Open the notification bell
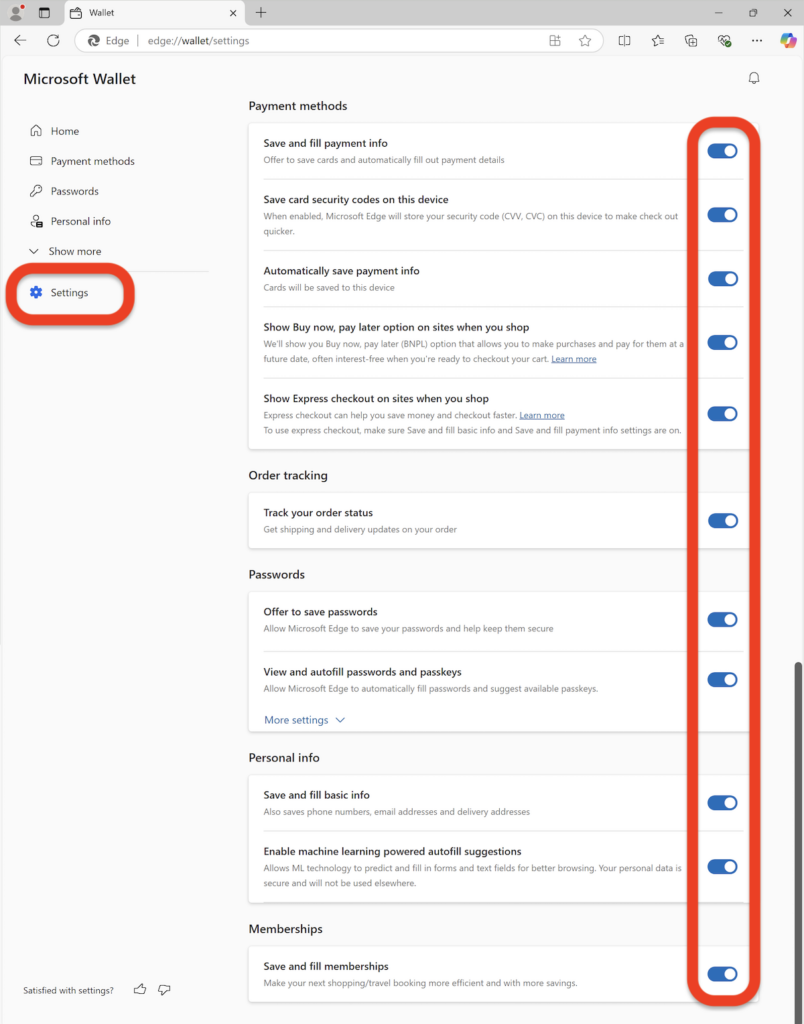 click(754, 77)
